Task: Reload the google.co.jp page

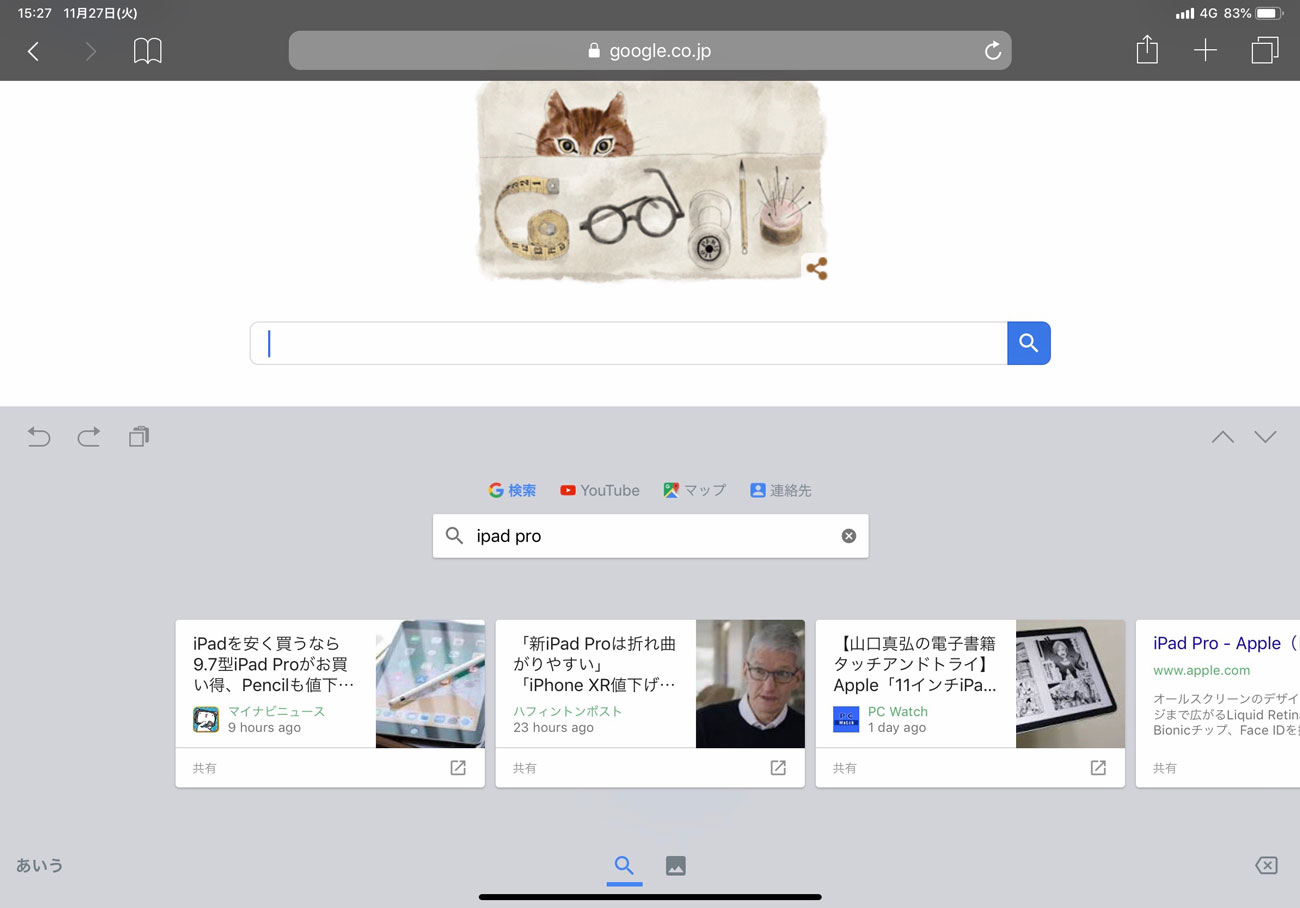Action: [x=992, y=51]
